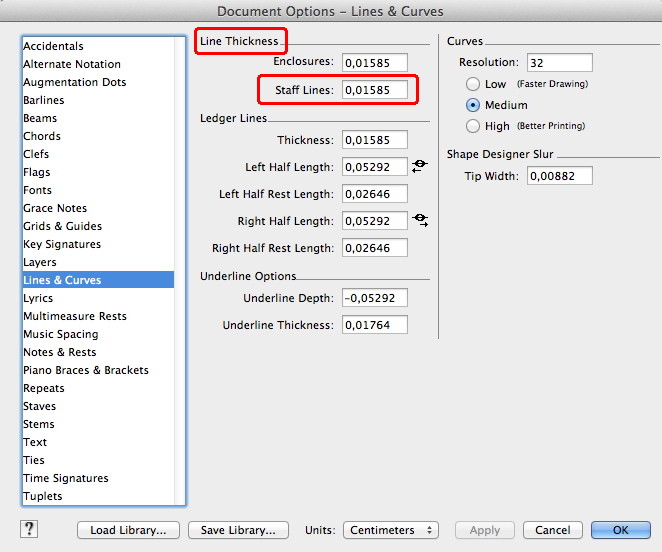Click the Enclosures thickness field
The width and height of the screenshot is (662, 552).
(x=374, y=63)
